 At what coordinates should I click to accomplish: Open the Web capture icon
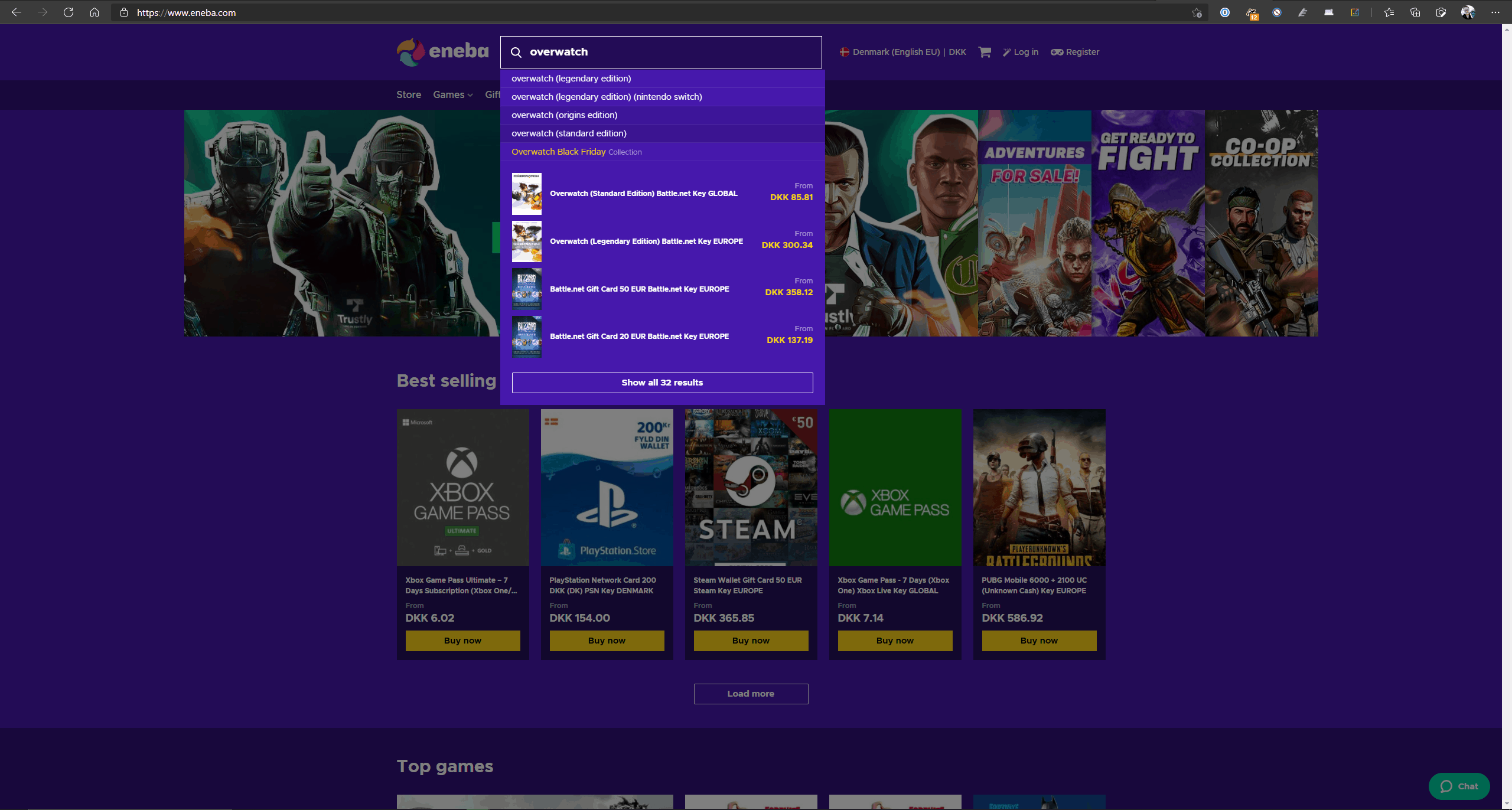(1441, 12)
